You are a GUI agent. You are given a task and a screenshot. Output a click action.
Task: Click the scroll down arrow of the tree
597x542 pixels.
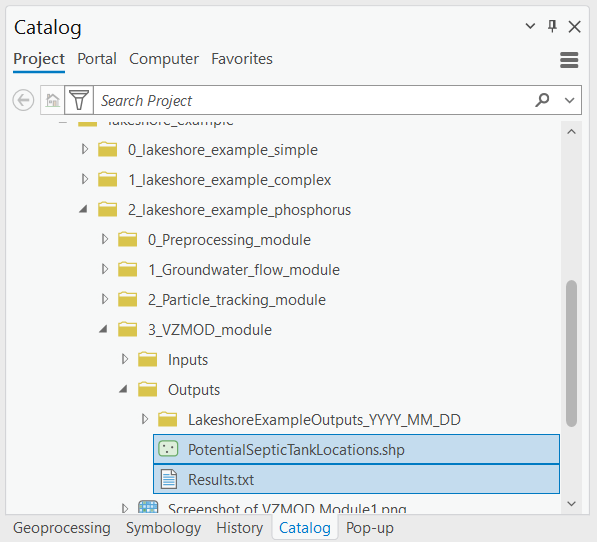[571, 504]
